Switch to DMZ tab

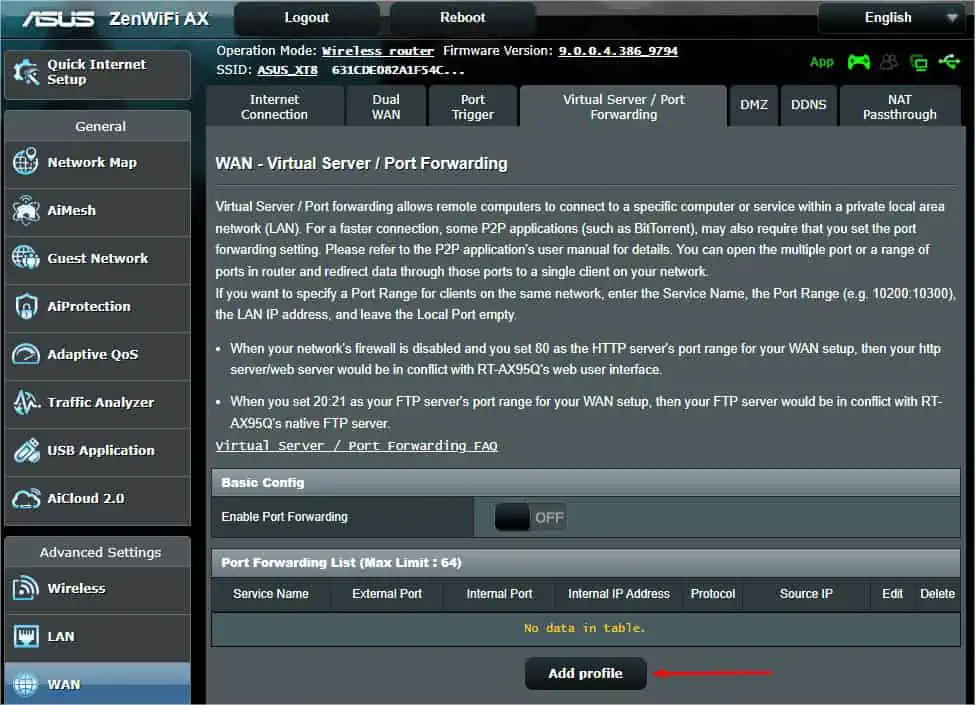pyautogui.click(x=754, y=105)
